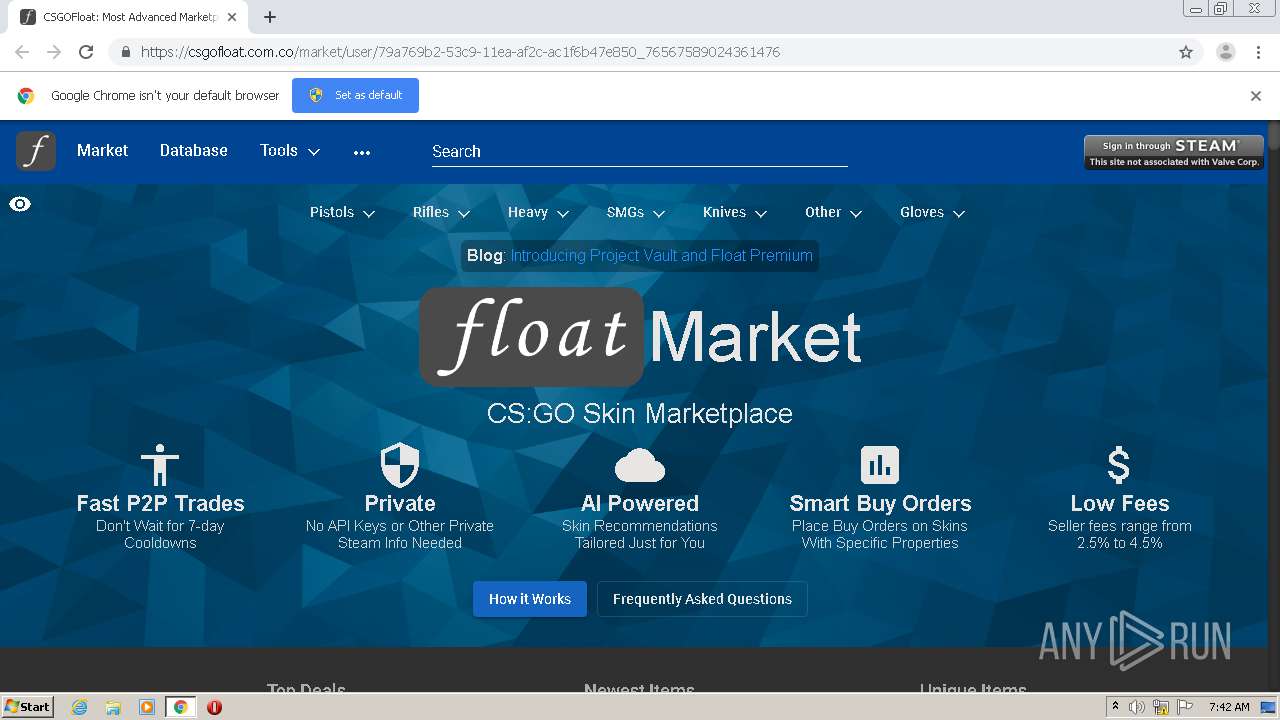Click the float Market logo banner
The width and height of the screenshot is (1280, 720).
point(640,337)
